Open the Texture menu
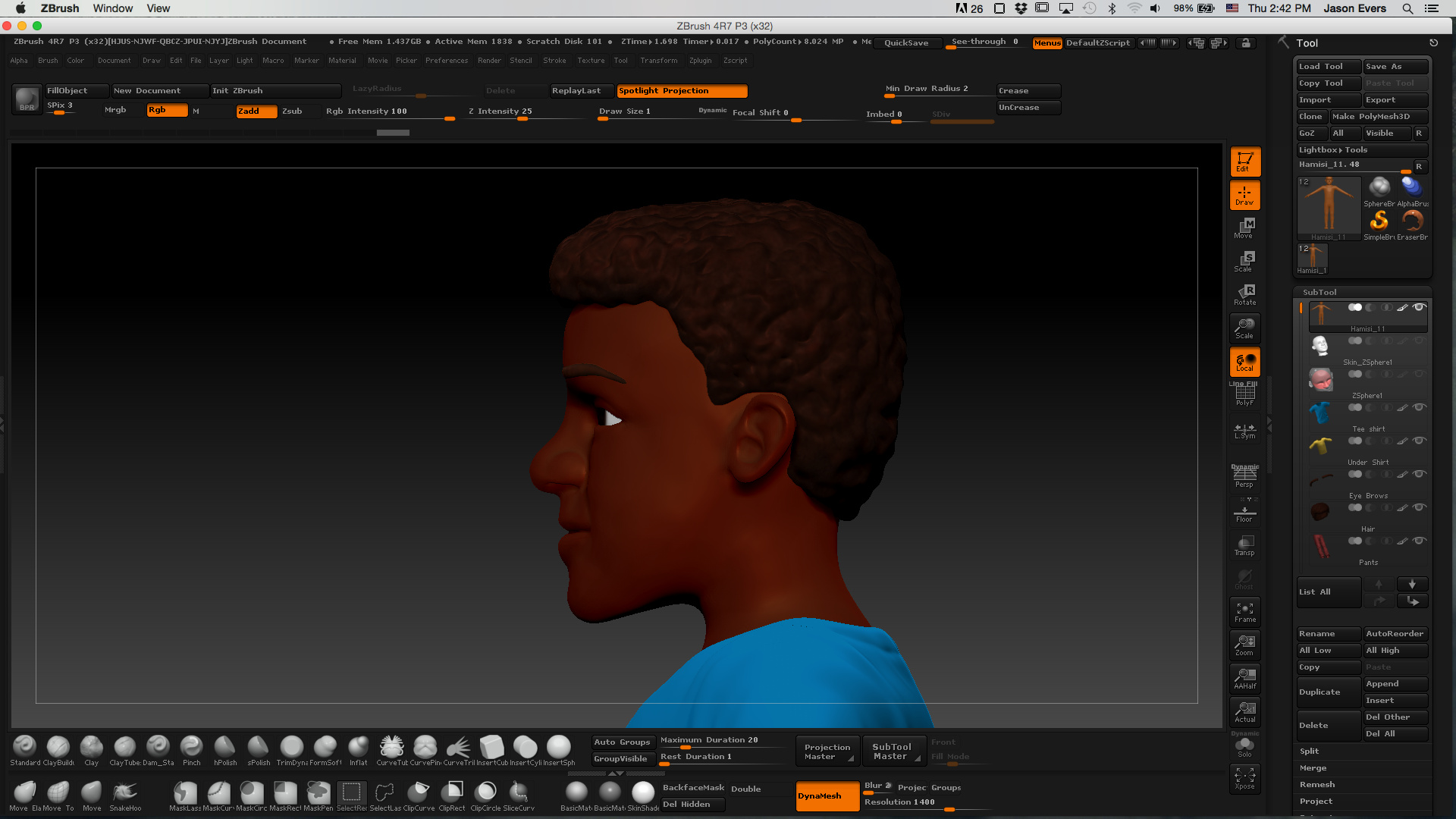 pos(591,61)
